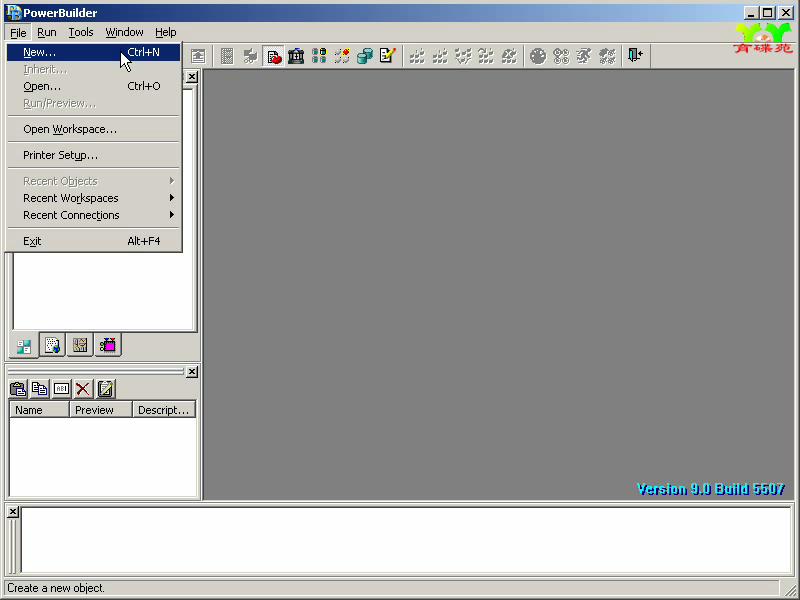This screenshot has height=600, width=800.
Task: Click the PowerBuilder title bar icon
Action: pyautogui.click(x=13, y=13)
